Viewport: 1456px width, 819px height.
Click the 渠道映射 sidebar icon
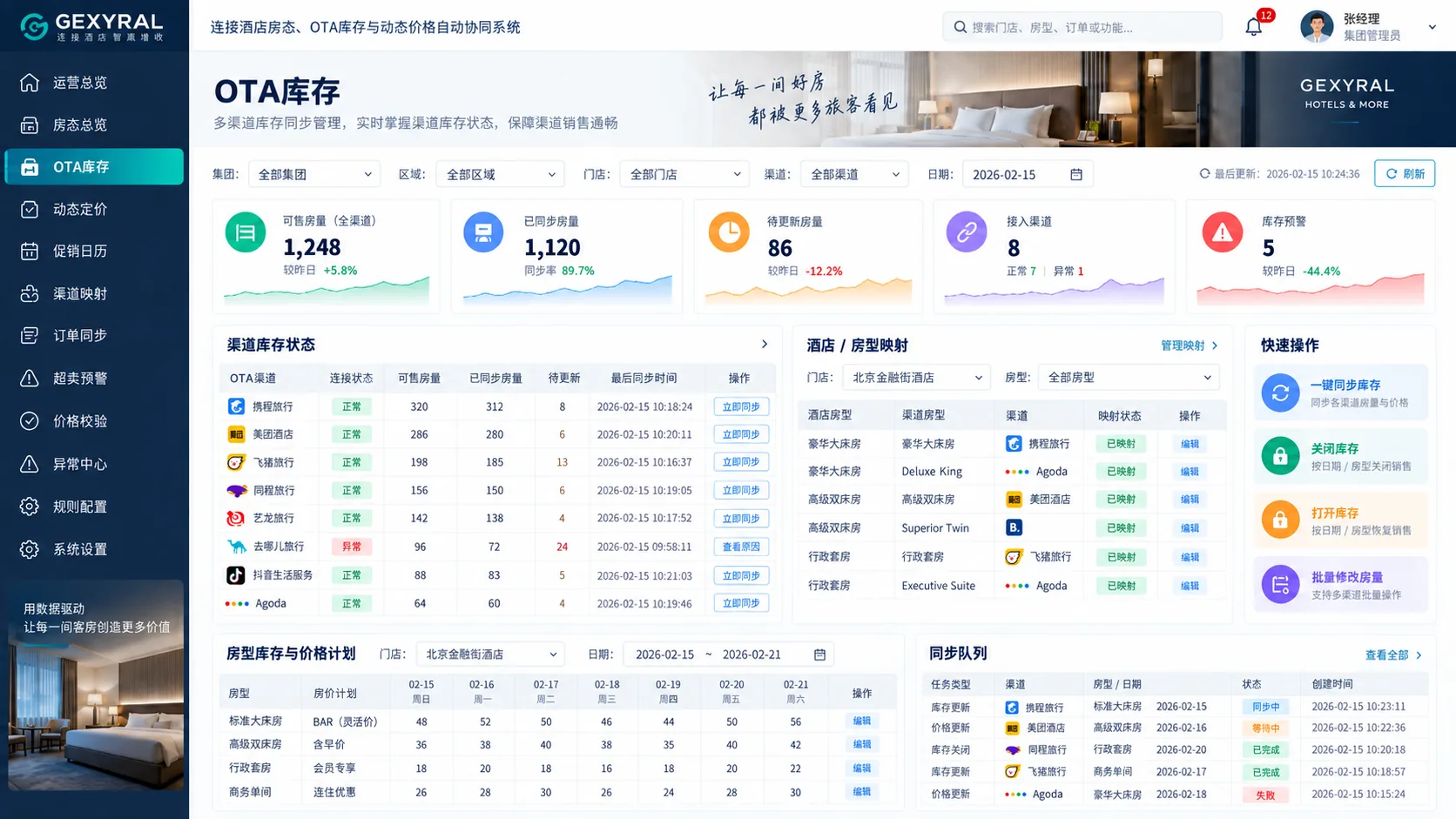(30, 293)
